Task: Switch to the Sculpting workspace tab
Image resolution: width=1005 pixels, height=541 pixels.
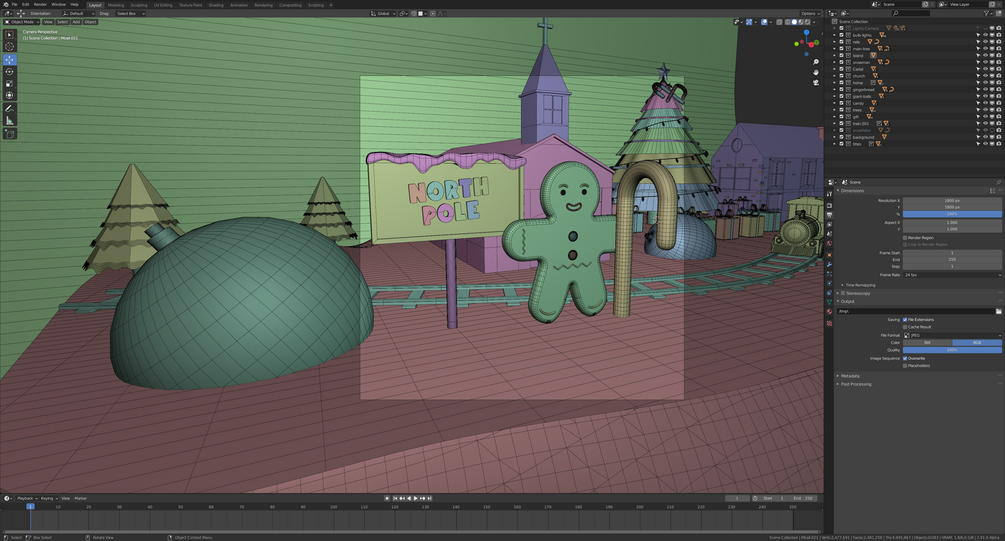Action: 138,4
